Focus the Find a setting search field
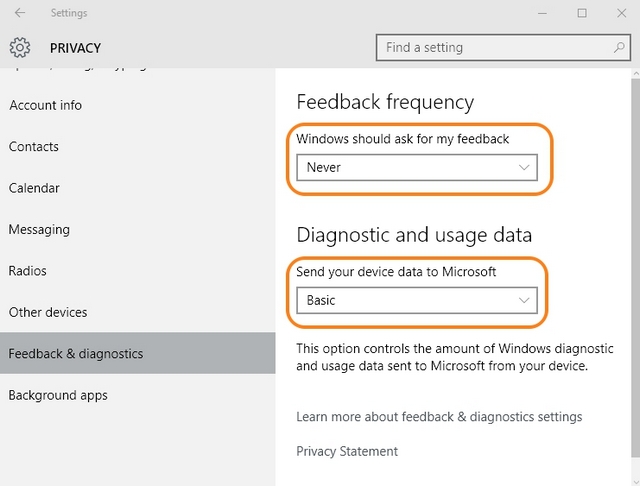 coord(495,47)
